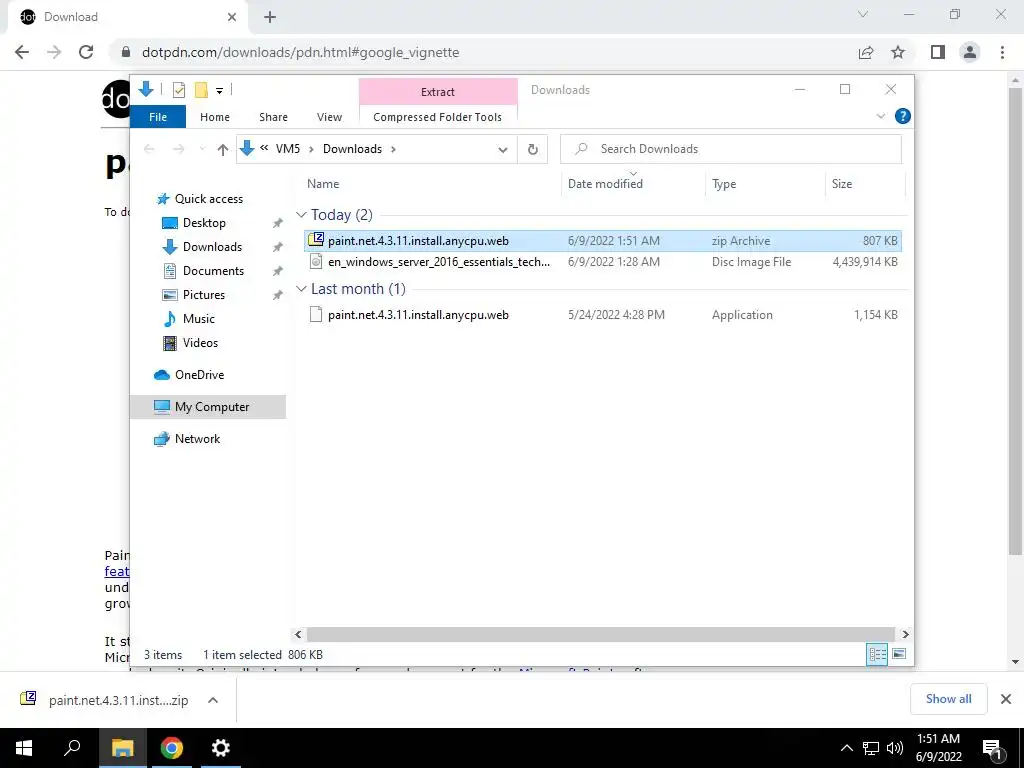Toggle Chrome side panel icon
The height and width of the screenshot is (768, 1024).
coord(938,52)
